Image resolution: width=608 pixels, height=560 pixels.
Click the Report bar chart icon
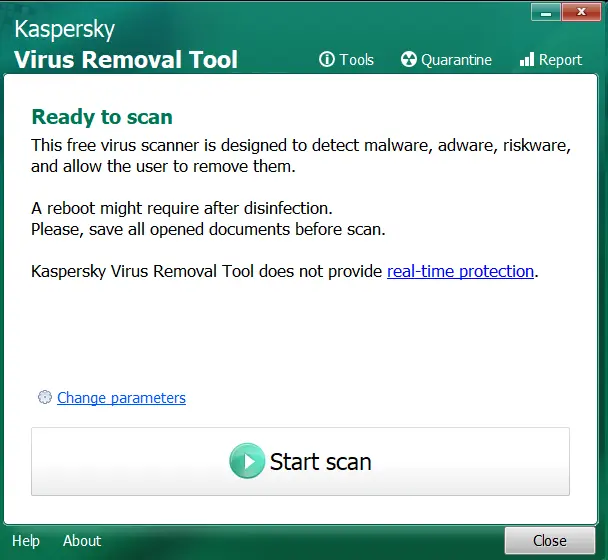(x=527, y=59)
